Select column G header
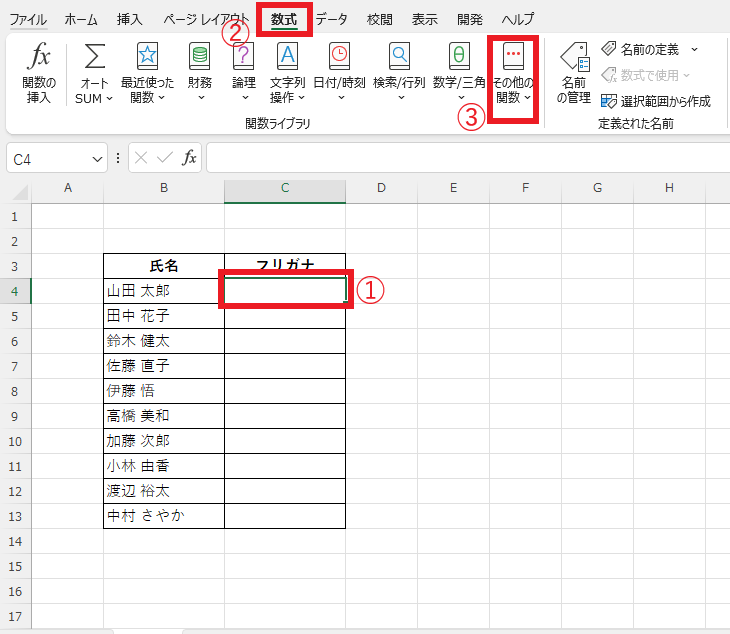This screenshot has width=730, height=634. coord(597,188)
